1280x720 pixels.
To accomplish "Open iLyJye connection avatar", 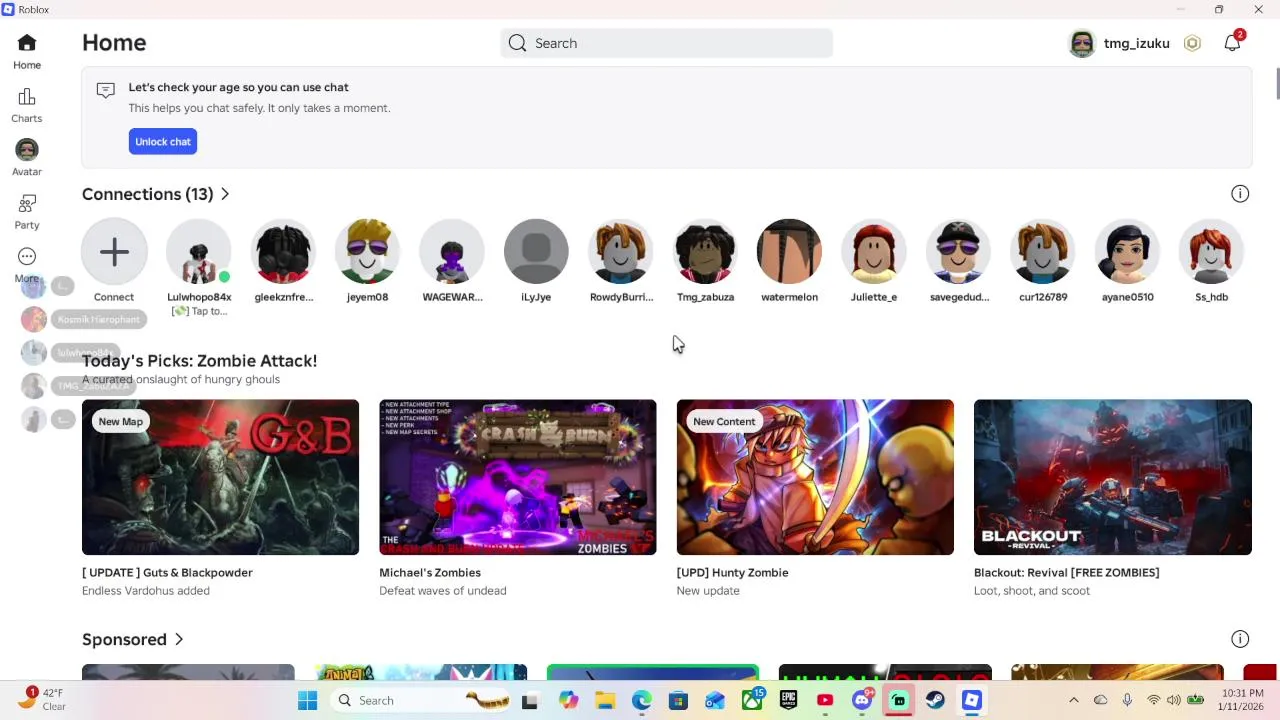I will (536, 252).
